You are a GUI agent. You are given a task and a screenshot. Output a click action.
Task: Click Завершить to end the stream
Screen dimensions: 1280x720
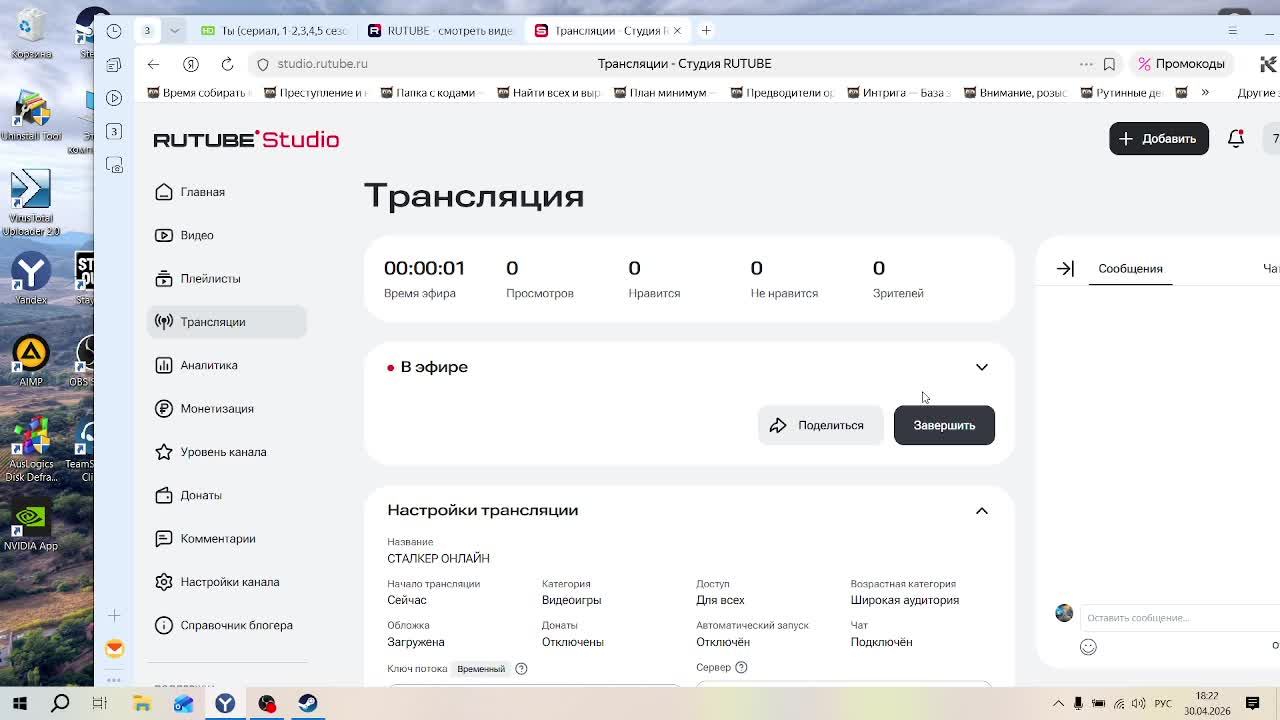[x=944, y=425]
